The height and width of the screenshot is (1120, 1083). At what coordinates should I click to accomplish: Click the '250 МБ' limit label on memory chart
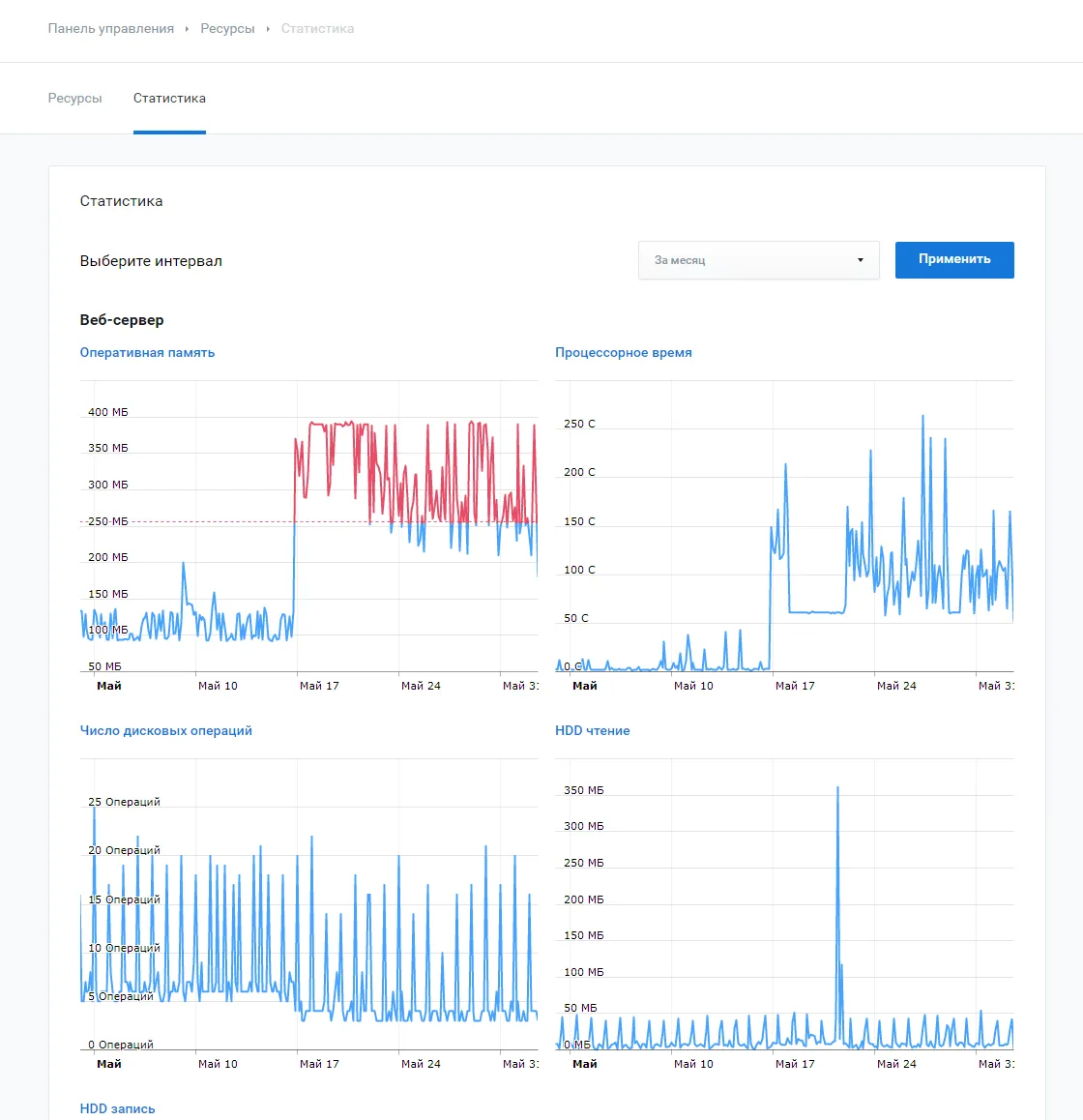click(x=107, y=521)
